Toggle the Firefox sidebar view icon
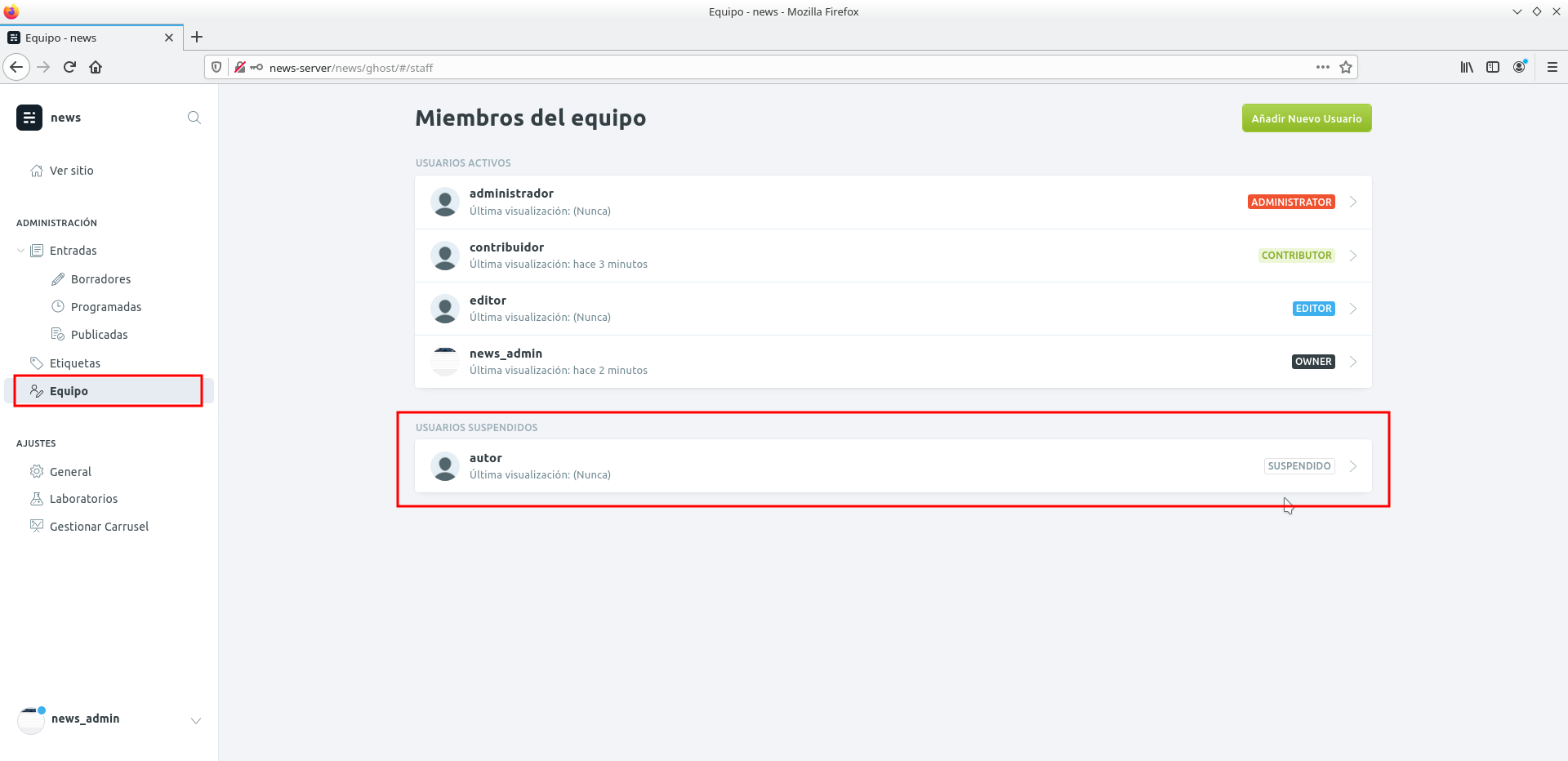This screenshot has height=761, width=1568. point(1493,67)
